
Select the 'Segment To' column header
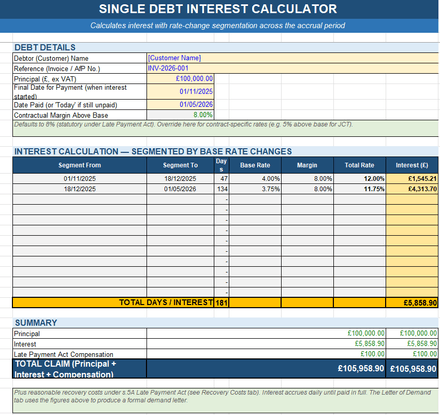point(180,165)
